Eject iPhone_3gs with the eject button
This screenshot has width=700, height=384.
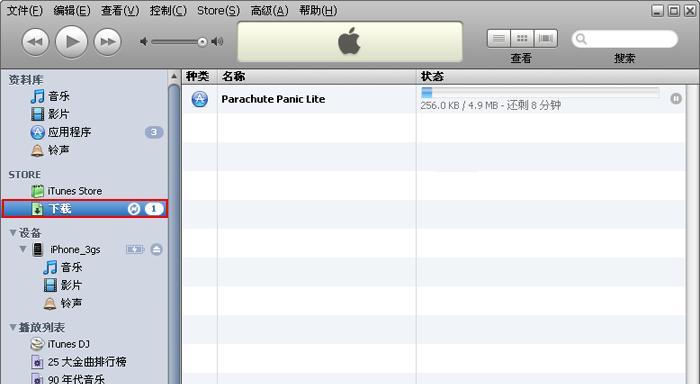coord(156,250)
